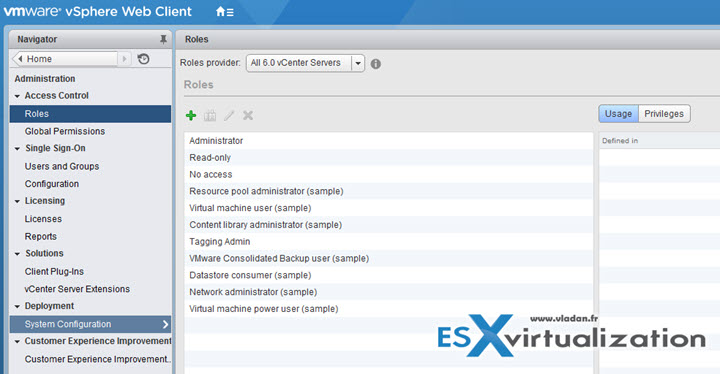Open the home menu icon in header
This screenshot has height=374, width=720.
[x=225, y=12]
